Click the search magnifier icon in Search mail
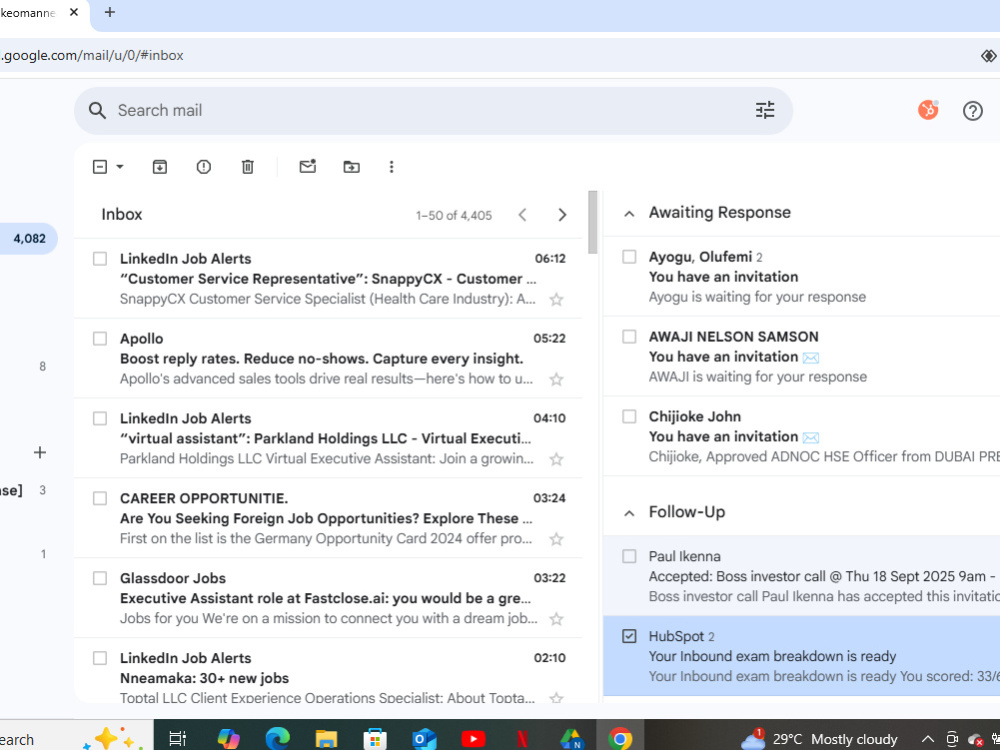Viewport: 1000px width, 750px height. 97,110
